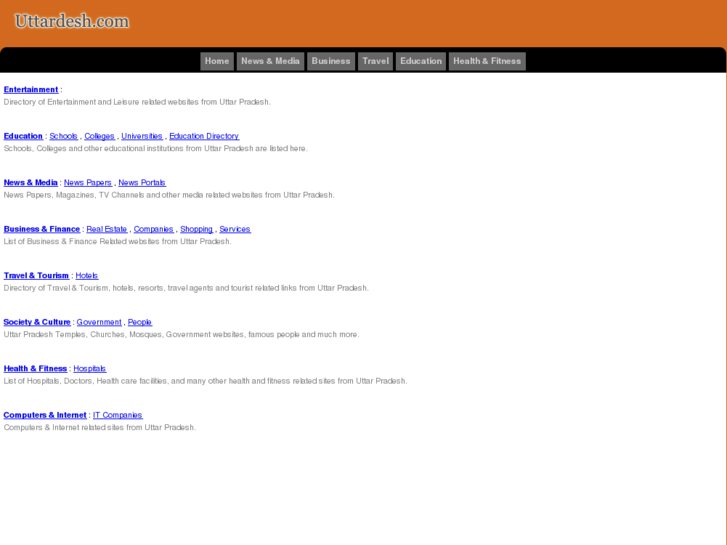Open the Universities subcategory link
The height and width of the screenshot is (545, 727).
point(142,136)
